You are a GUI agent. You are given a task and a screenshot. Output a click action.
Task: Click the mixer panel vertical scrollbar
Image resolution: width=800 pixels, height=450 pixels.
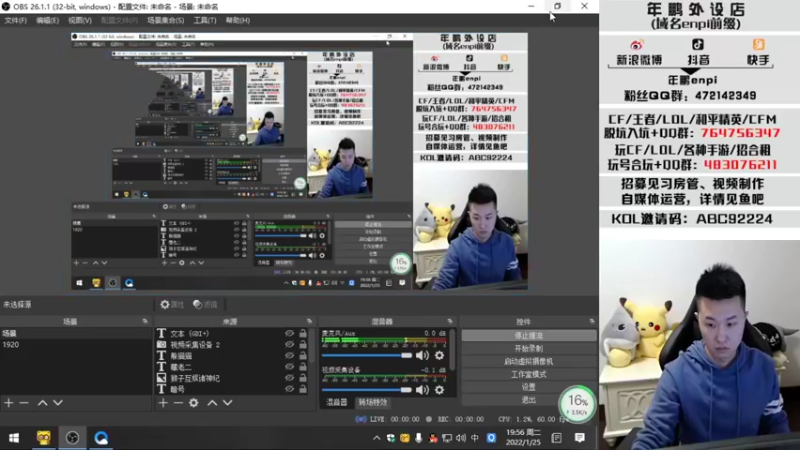(452, 348)
